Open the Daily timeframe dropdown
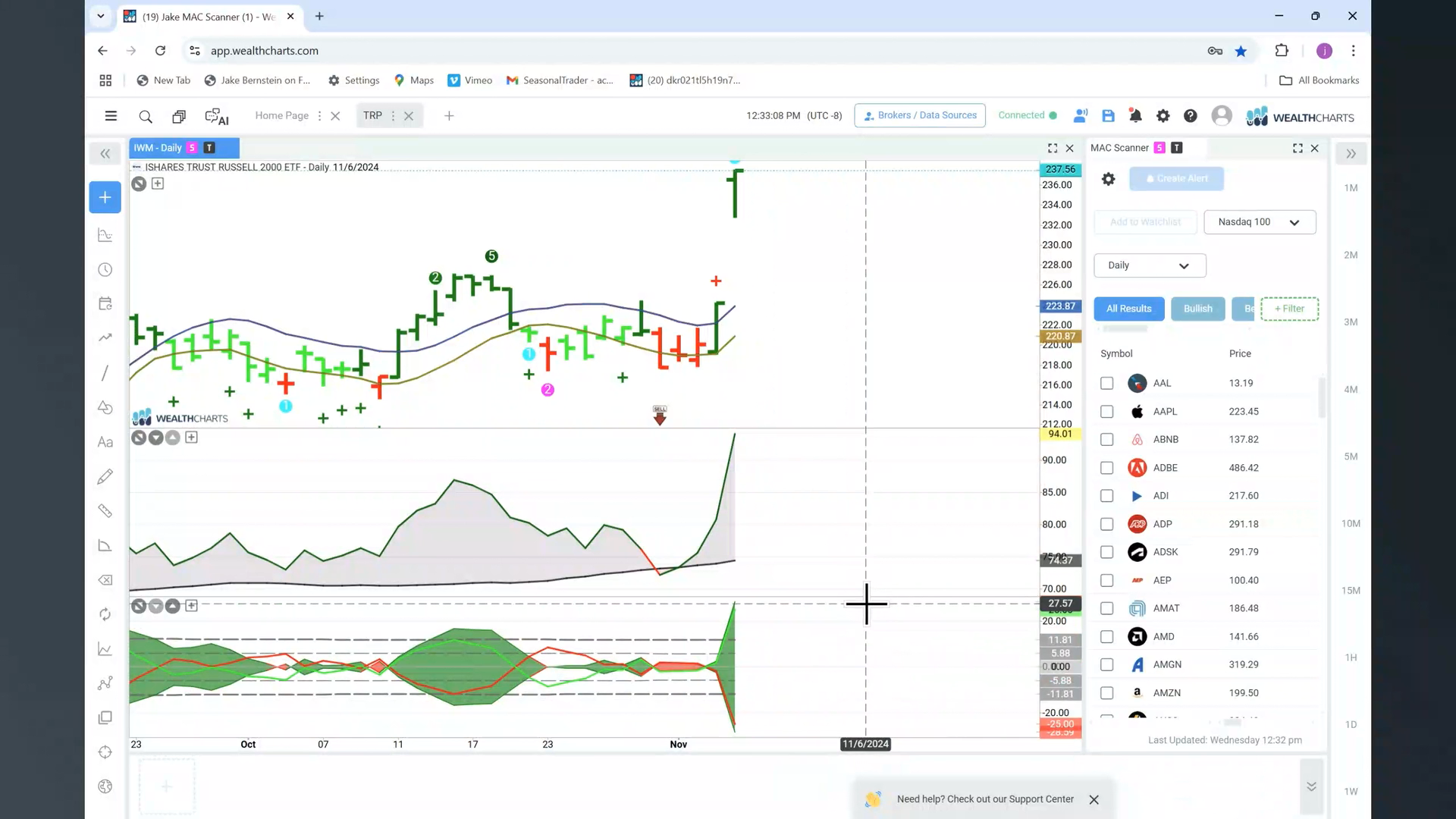This screenshot has height=819, width=1456. click(x=1150, y=265)
